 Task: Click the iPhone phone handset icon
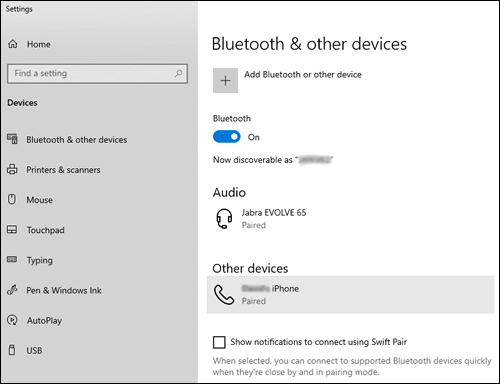pos(224,295)
